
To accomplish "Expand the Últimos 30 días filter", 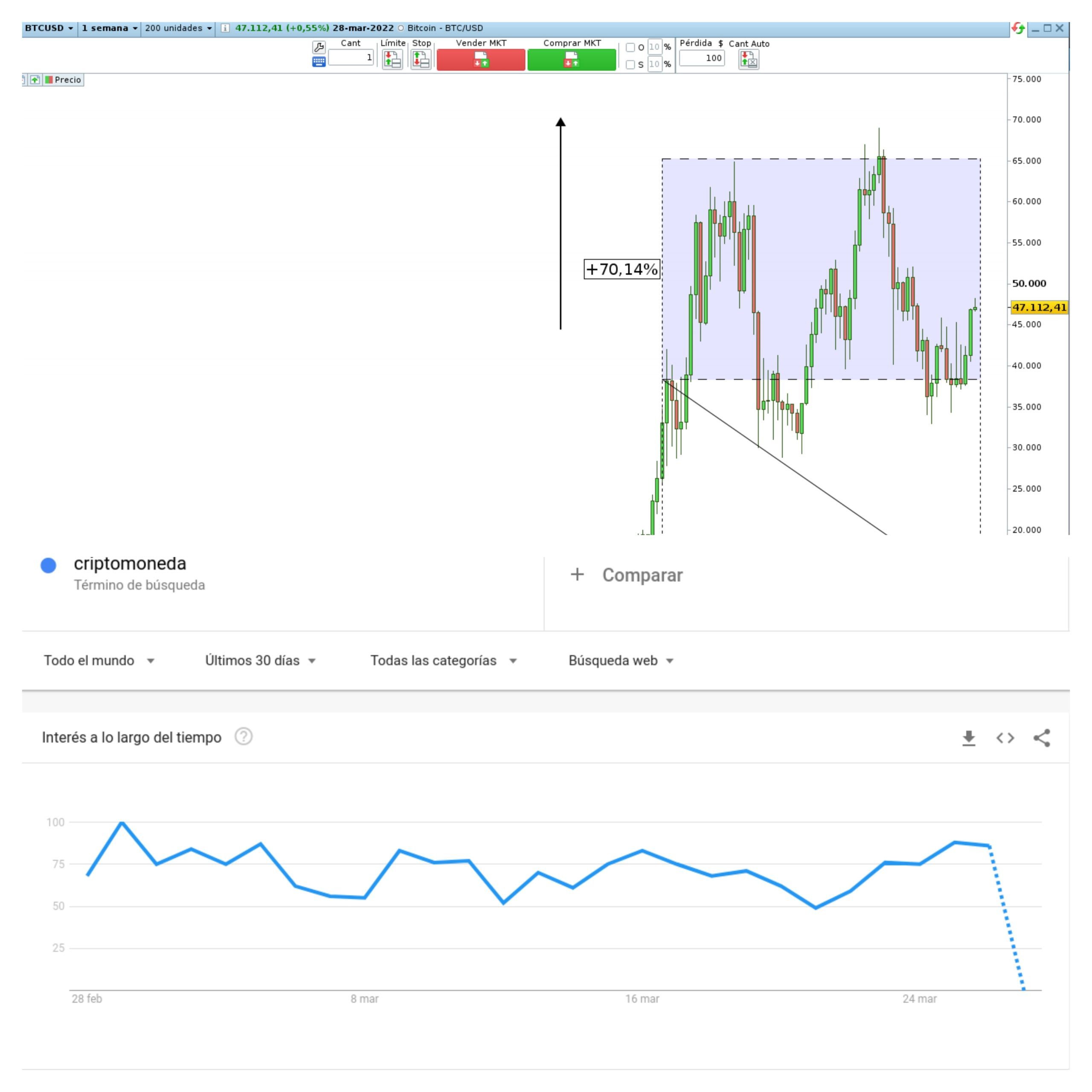I will point(261,659).
